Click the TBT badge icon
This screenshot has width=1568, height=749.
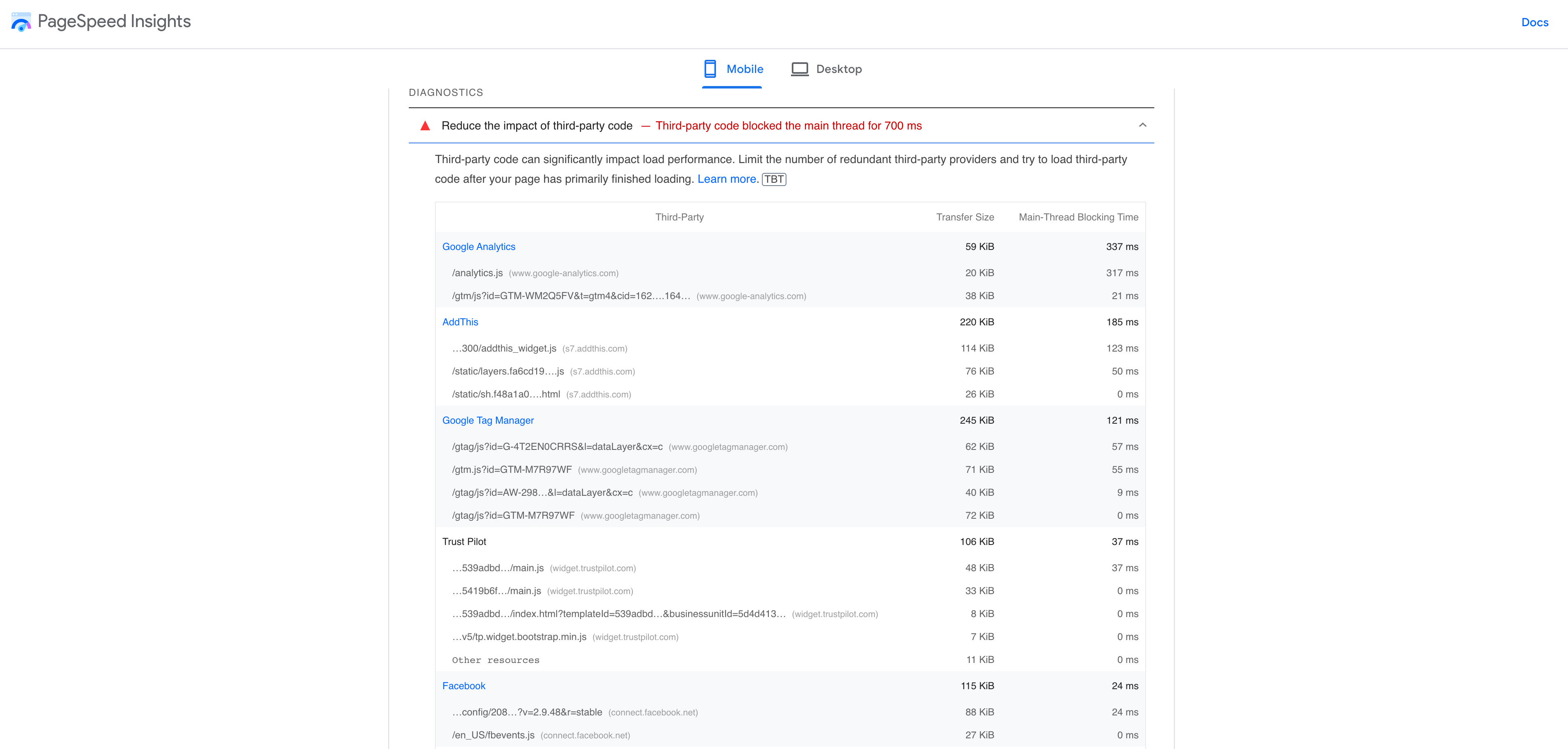[774, 179]
